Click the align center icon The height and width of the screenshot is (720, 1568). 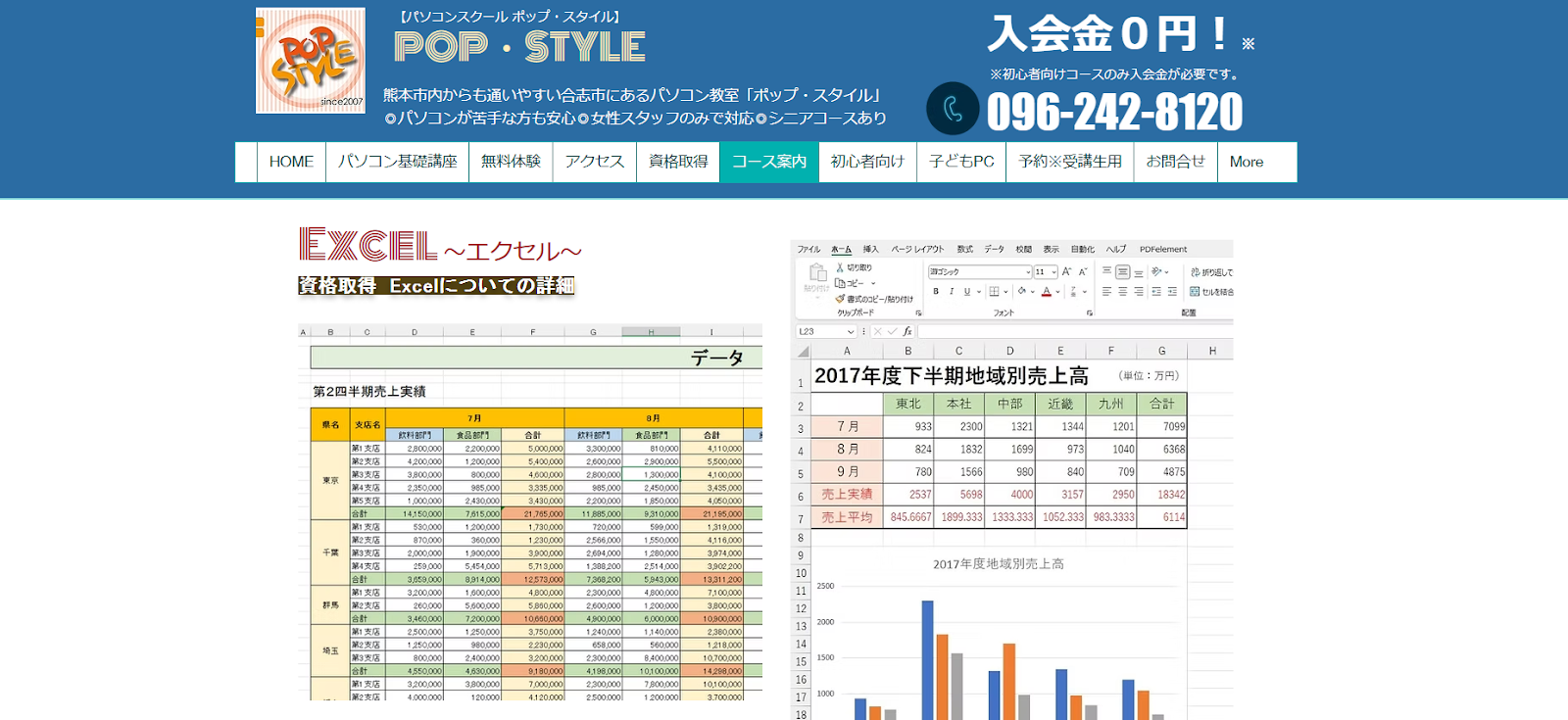[x=1123, y=291]
